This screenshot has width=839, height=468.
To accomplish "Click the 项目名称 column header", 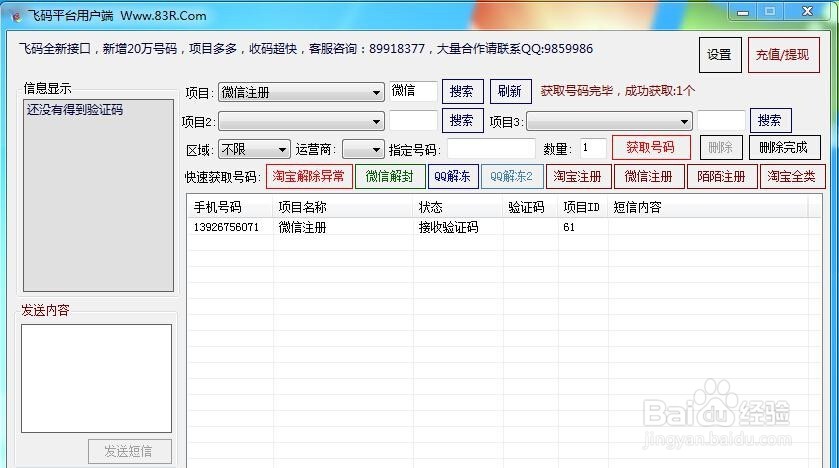I will click(343, 208).
